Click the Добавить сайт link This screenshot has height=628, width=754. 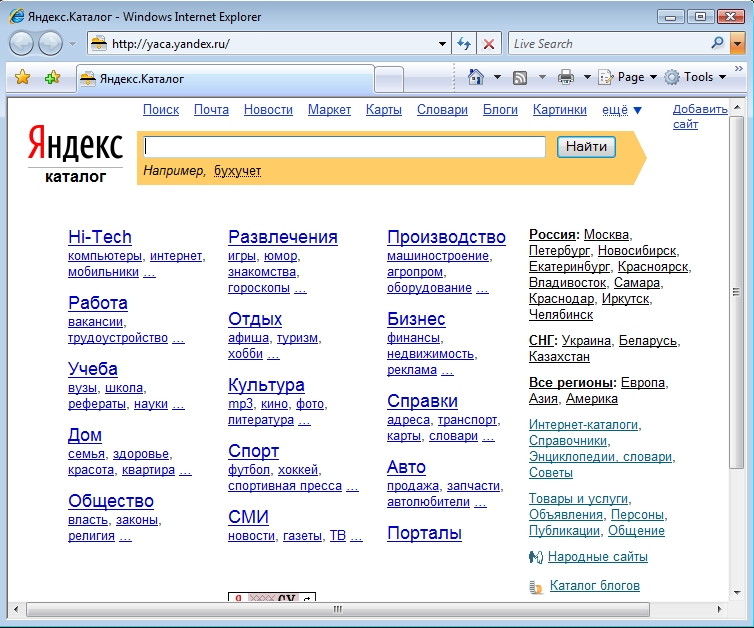pyautogui.click(x=700, y=117)
